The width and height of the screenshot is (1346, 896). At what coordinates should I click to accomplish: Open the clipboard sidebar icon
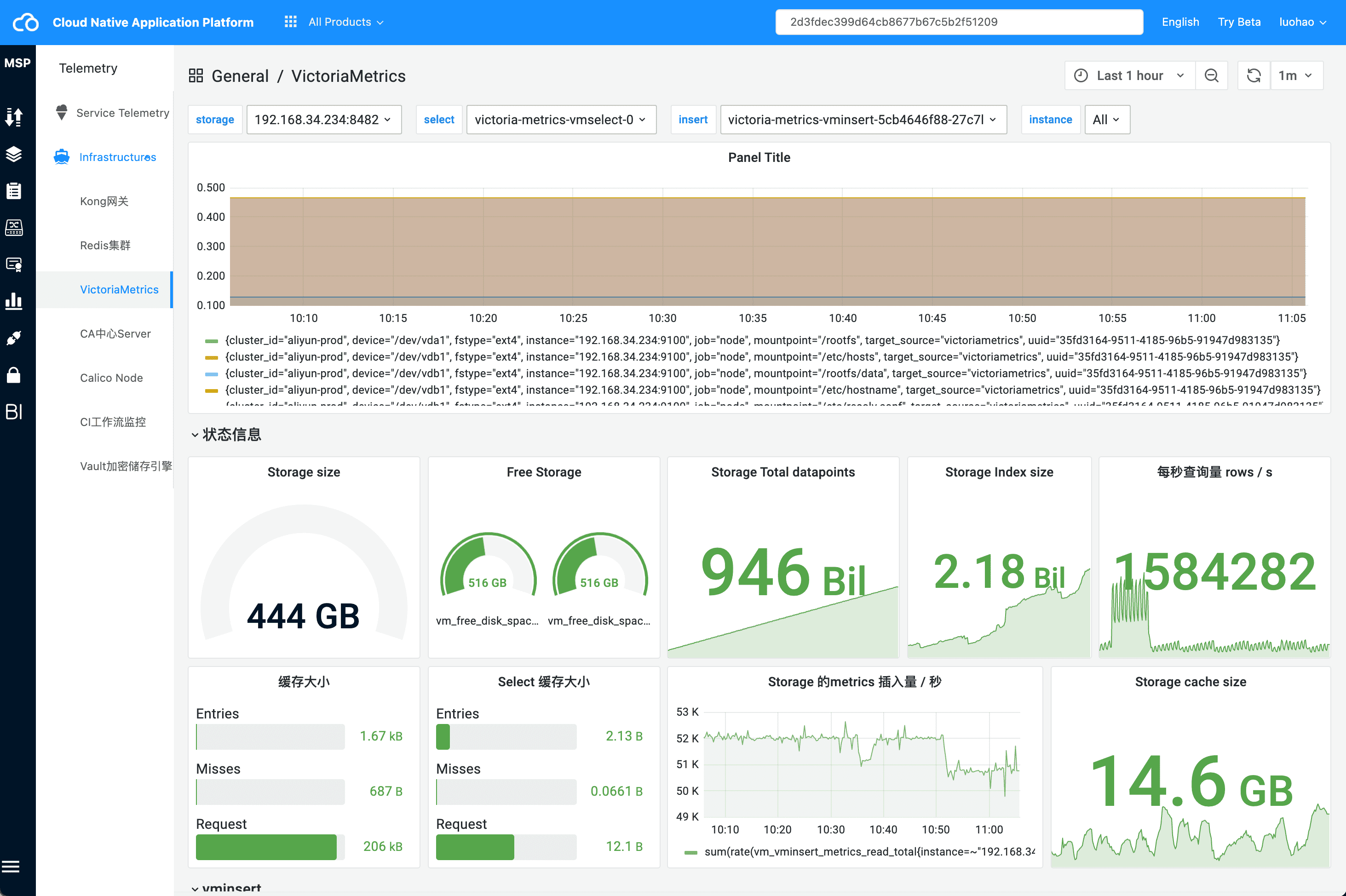coord(14,190)
